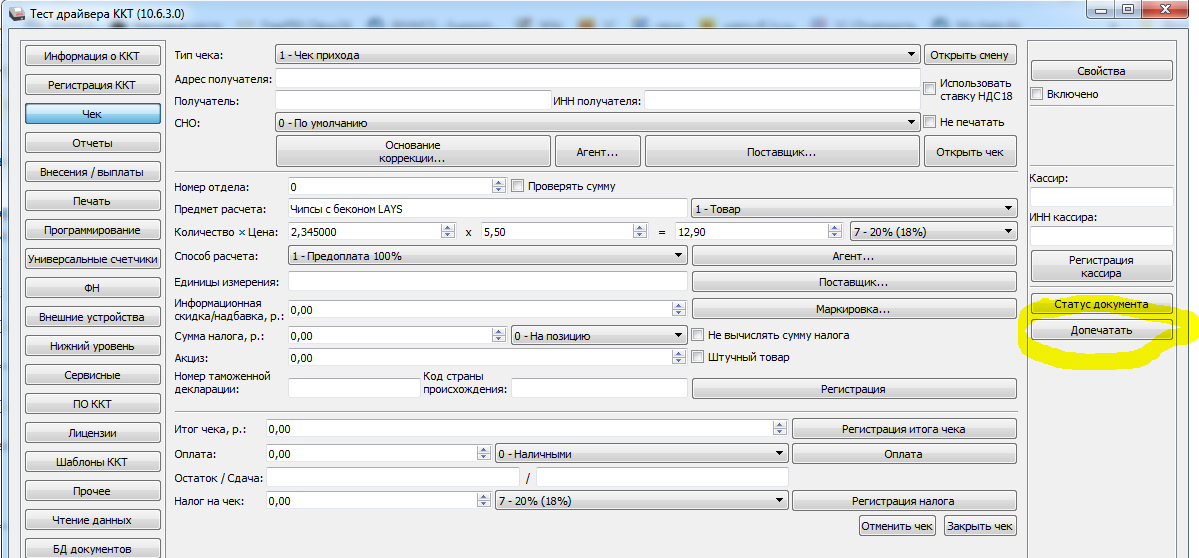Go to the 'ФН' section
Viewport: 1199px width, 558px height.
pos(92,288)
